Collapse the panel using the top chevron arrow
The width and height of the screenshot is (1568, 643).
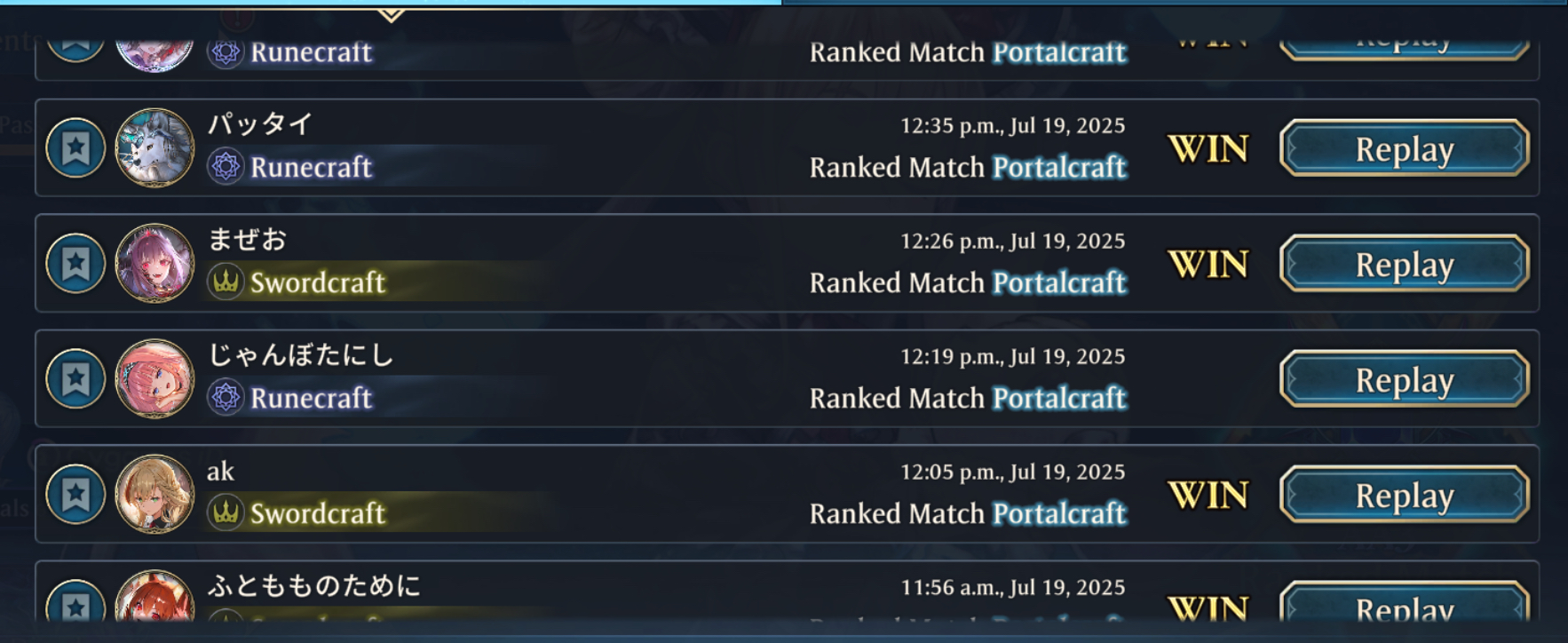(x=391, y=15)
